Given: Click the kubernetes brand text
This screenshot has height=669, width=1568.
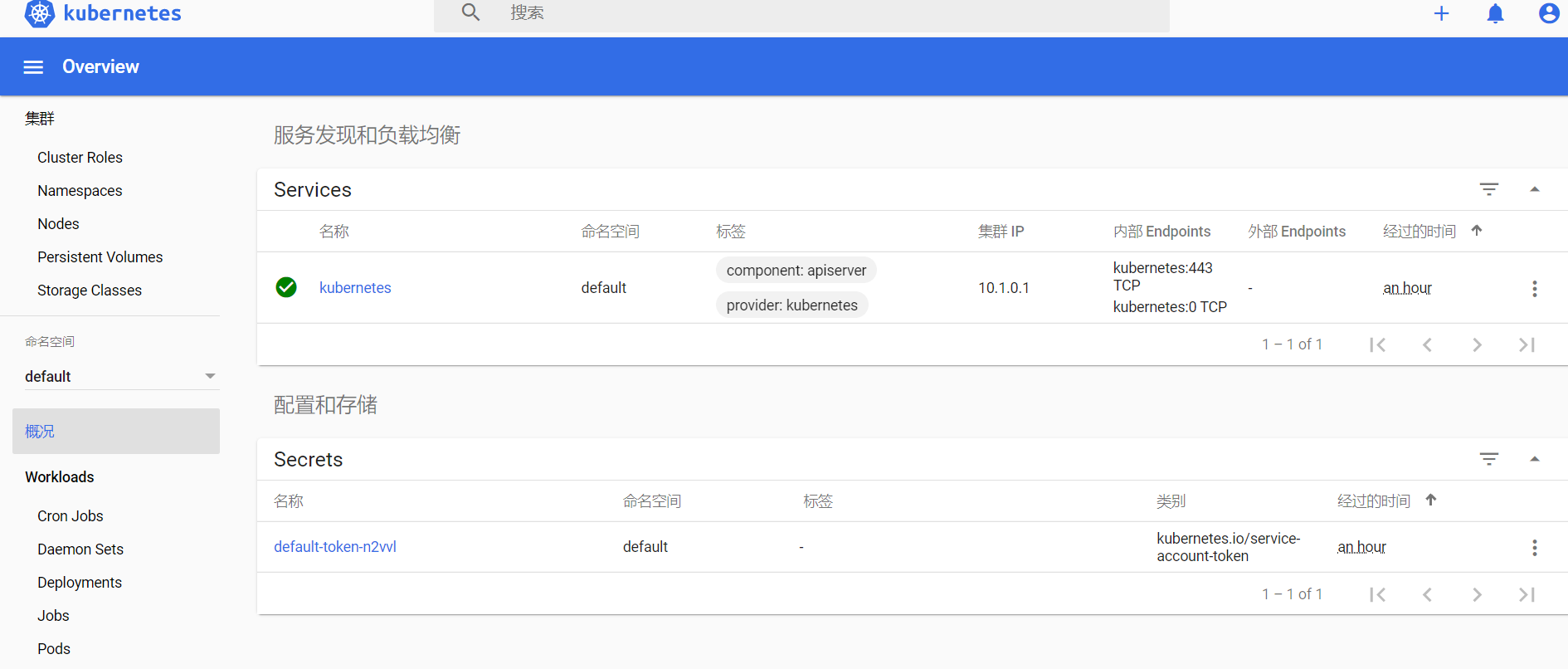Looking at the screenshot, I should [x=122, y=13].
